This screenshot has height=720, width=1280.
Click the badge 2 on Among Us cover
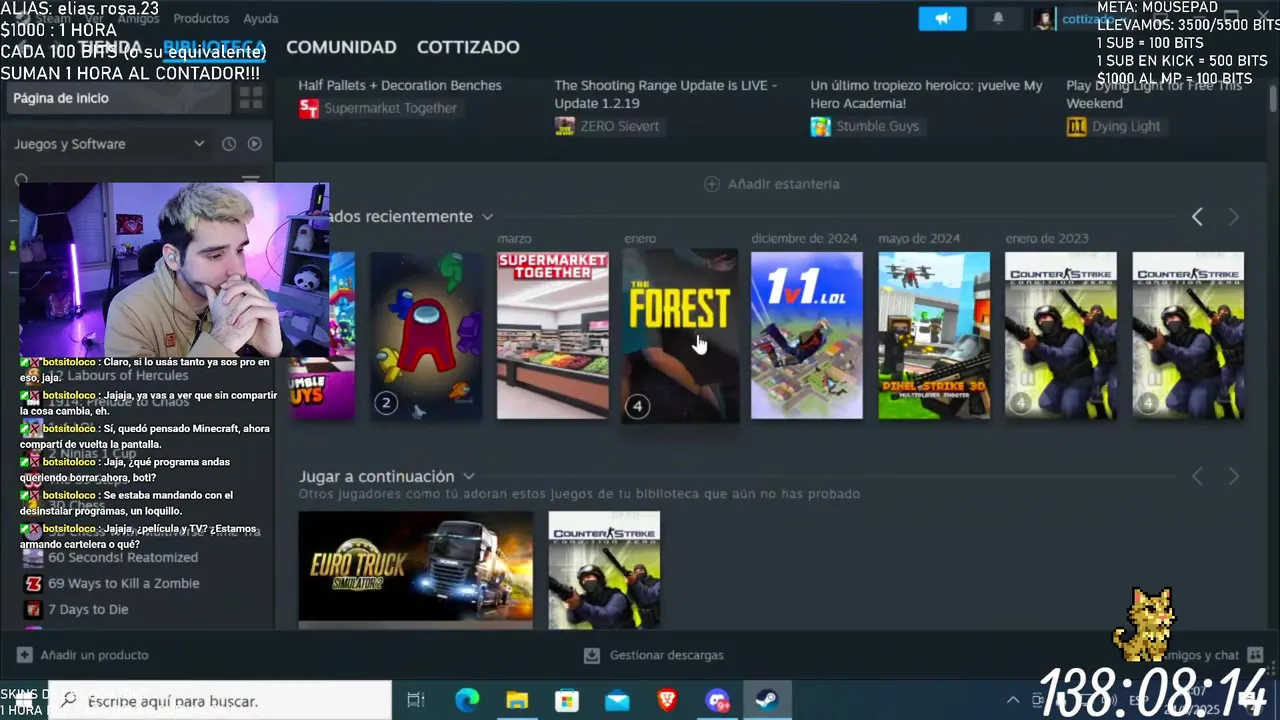[386, 404]
